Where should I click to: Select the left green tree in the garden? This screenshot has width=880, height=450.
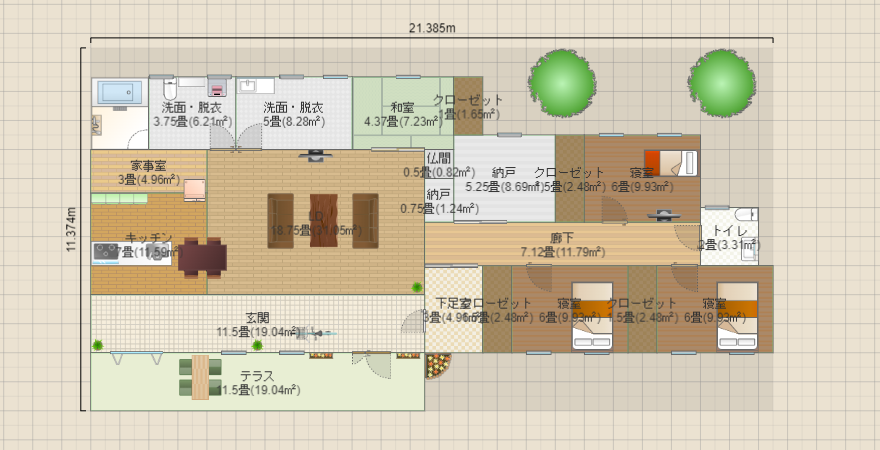click(x=562, y=82)
